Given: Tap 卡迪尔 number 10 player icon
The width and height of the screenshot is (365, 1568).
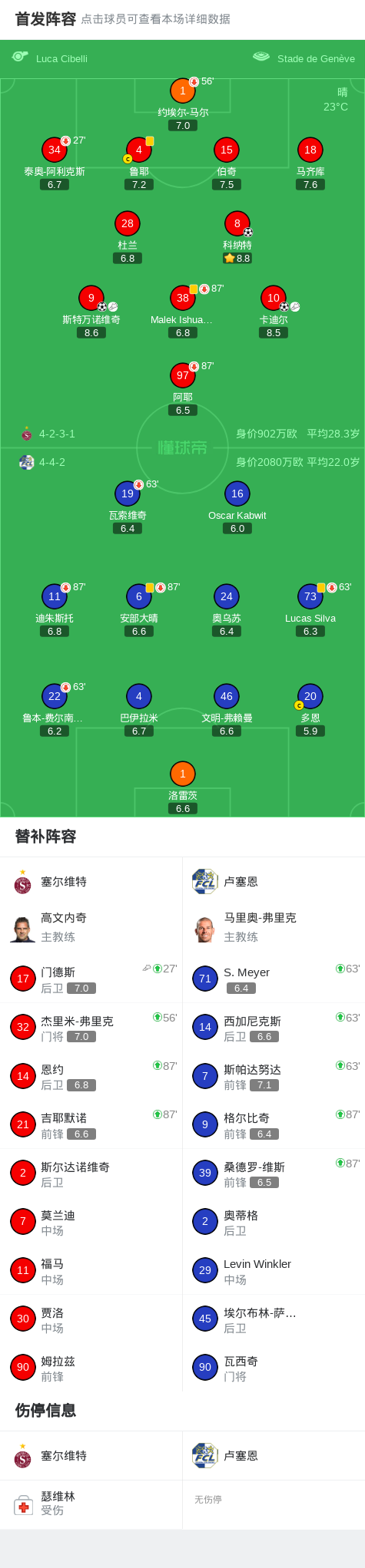Looking at the screenshot, I should click(x=274, y=298).
